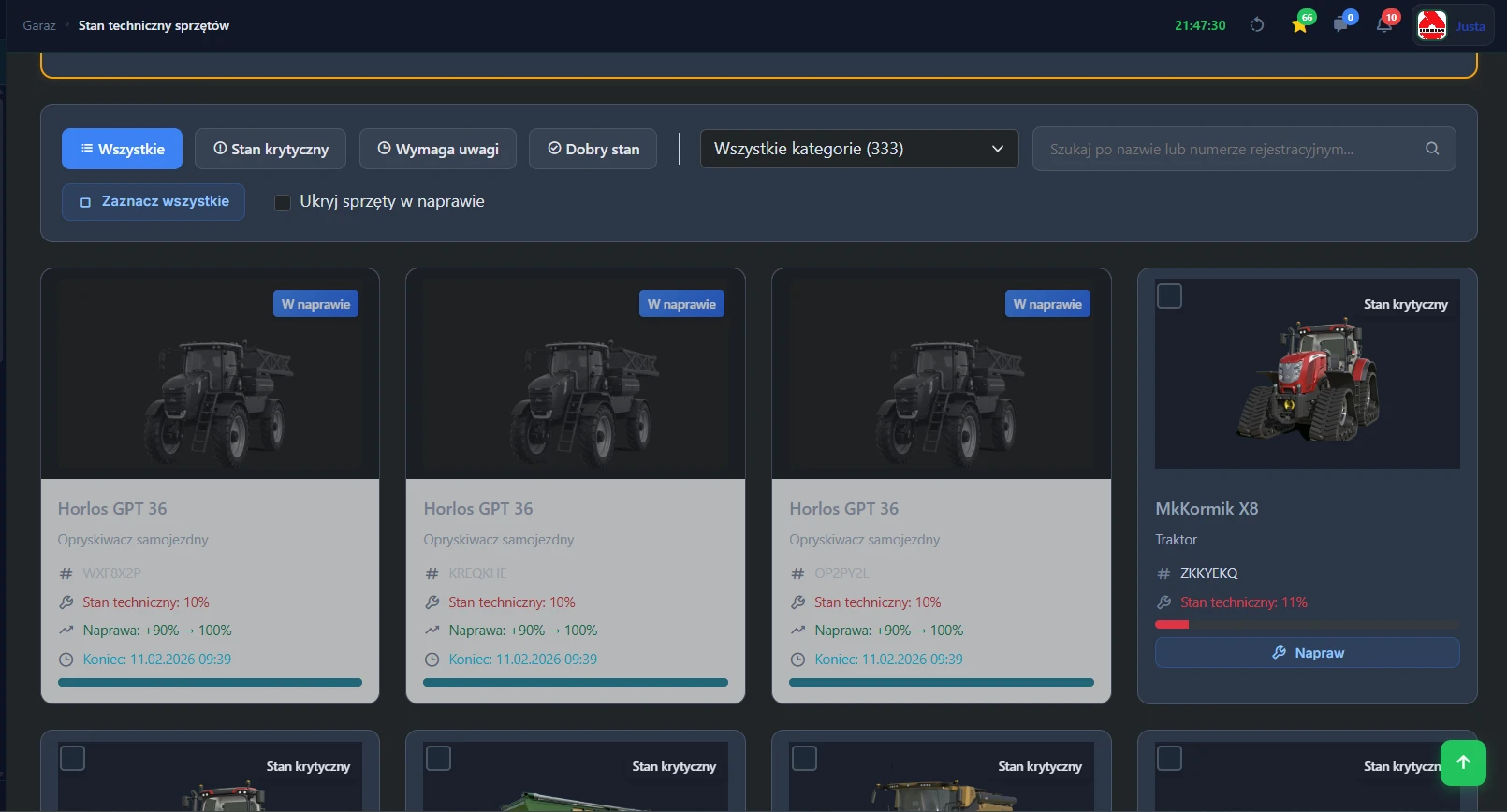Click the W naprawie badge on WXF8X2P card
The width and height of the screenshot is (1507, 812).
[315, 304]
